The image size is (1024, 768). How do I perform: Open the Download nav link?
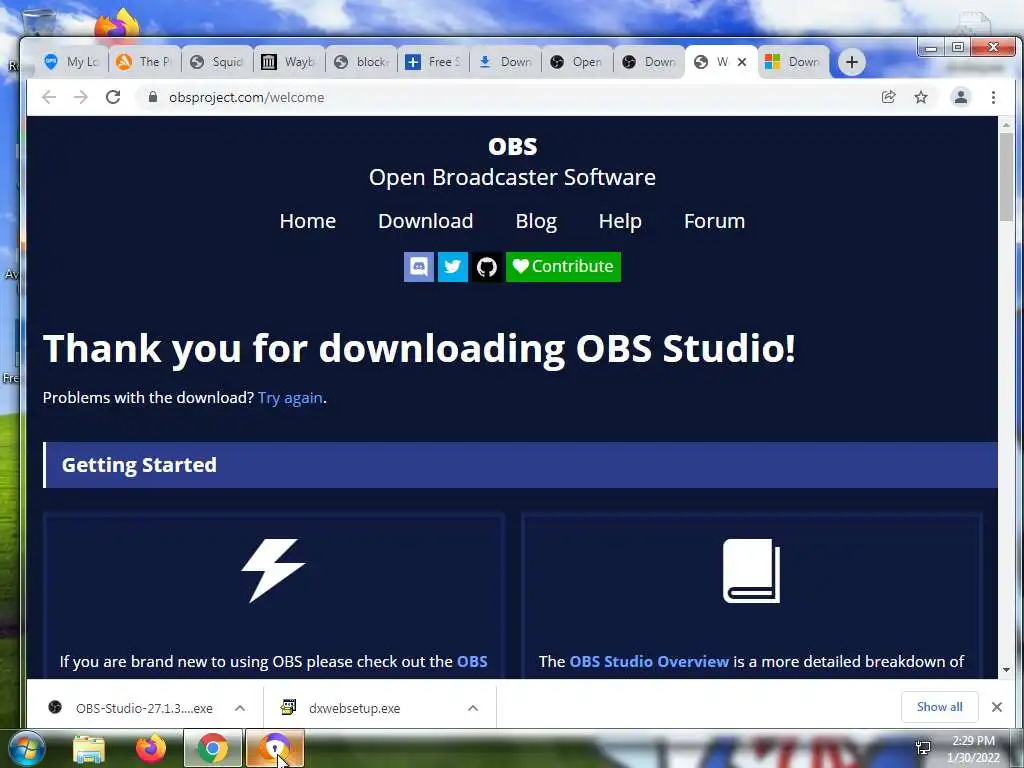tap(426, 221)
